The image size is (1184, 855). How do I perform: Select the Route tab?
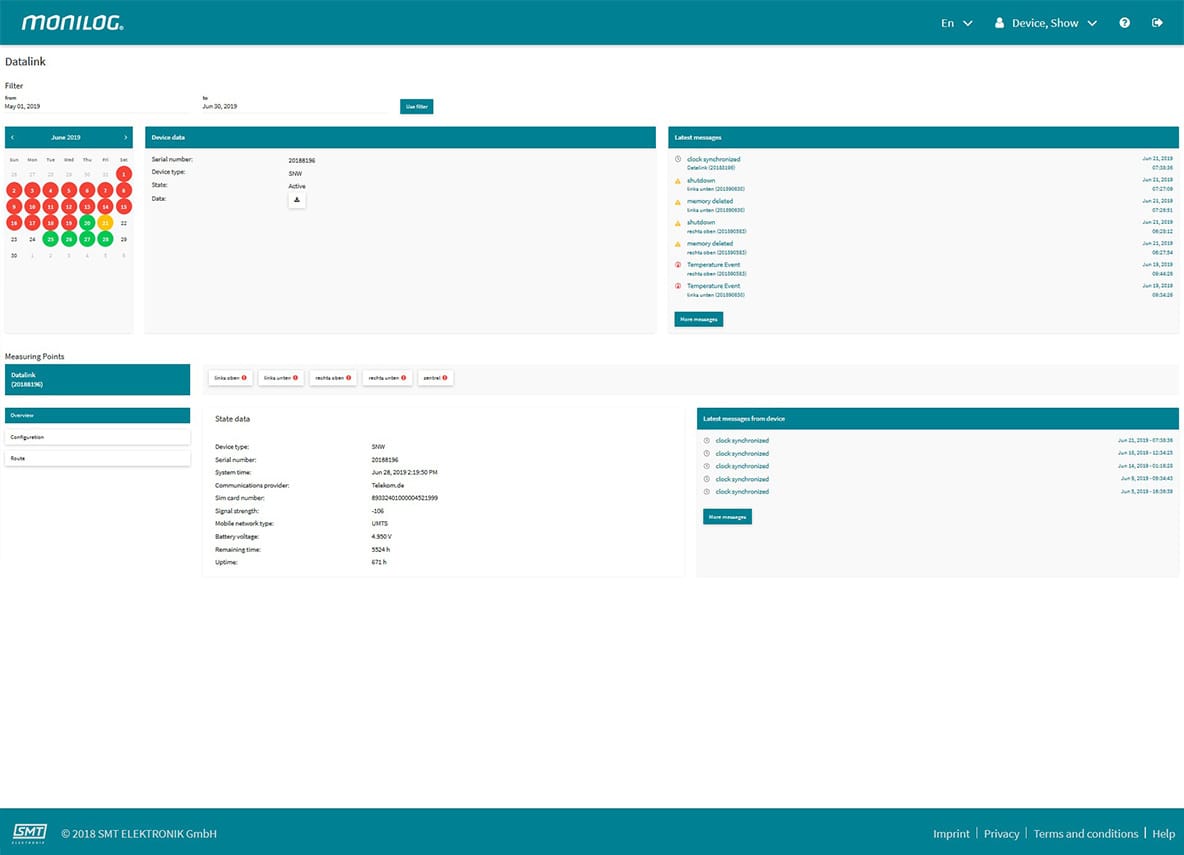click(x=97, y=458)
